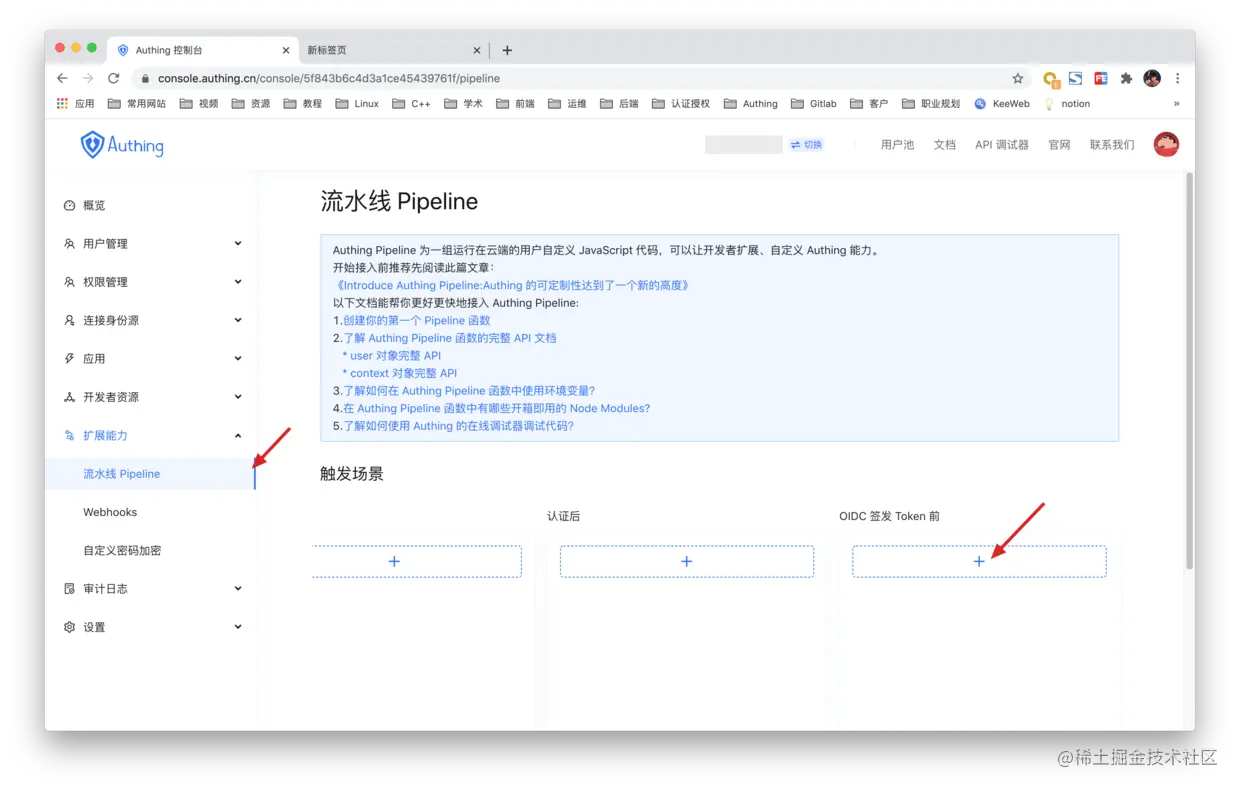Expand the 审计日志 sidebar menu

tap(150, 589)
